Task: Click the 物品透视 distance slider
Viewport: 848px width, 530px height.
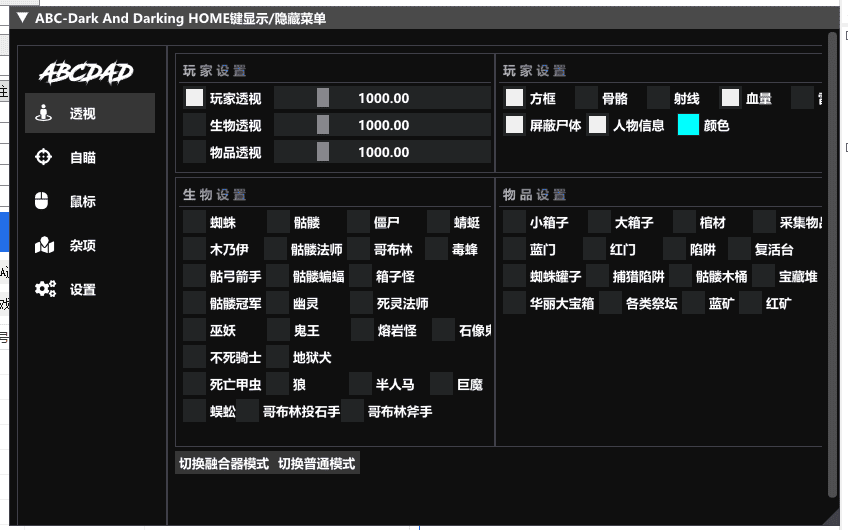Action: (x=382, y=152)
